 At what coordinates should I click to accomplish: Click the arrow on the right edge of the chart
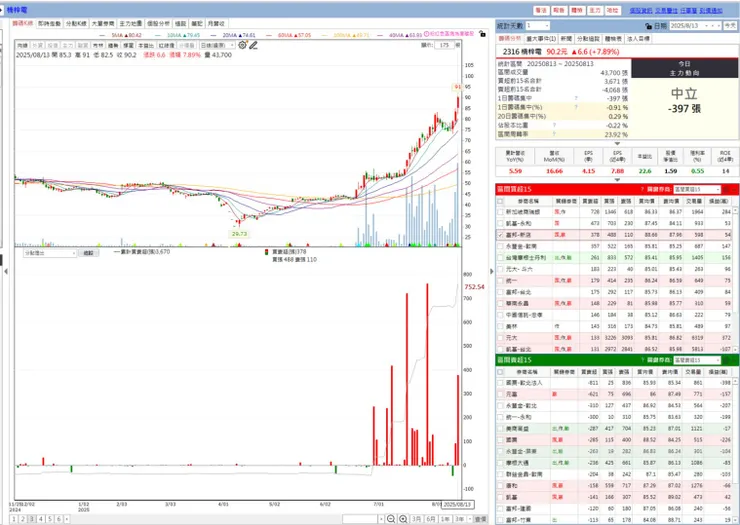click(x=491, y=271)
